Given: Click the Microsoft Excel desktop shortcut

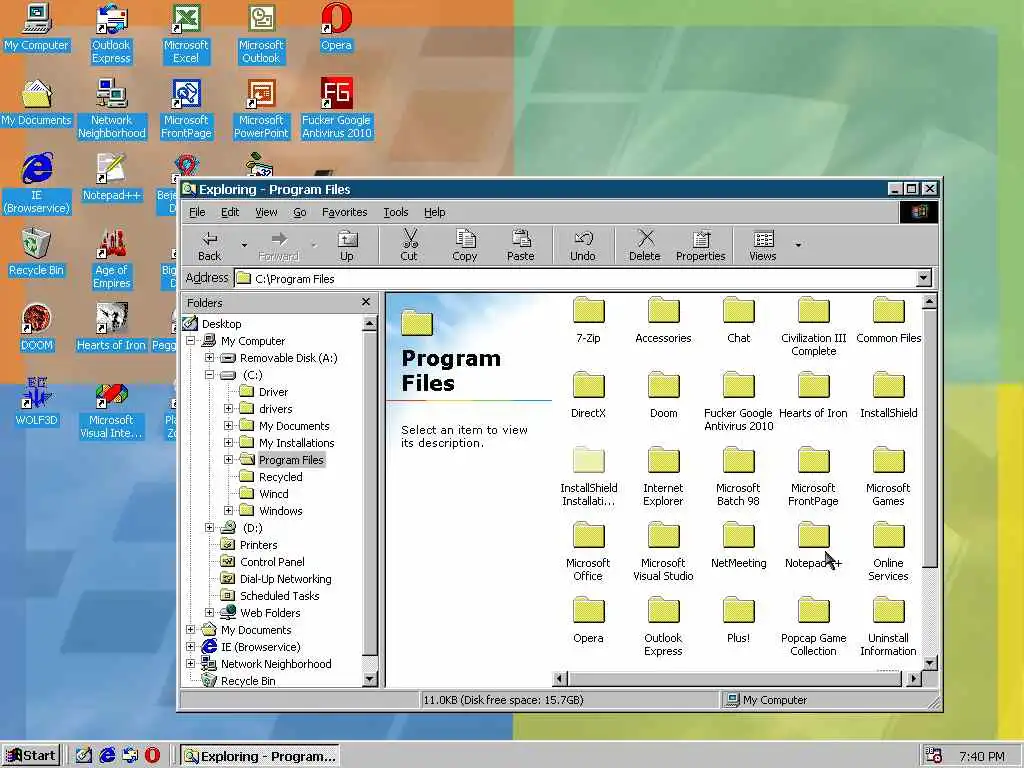Looking at the screenshot, I should [186, 34].
